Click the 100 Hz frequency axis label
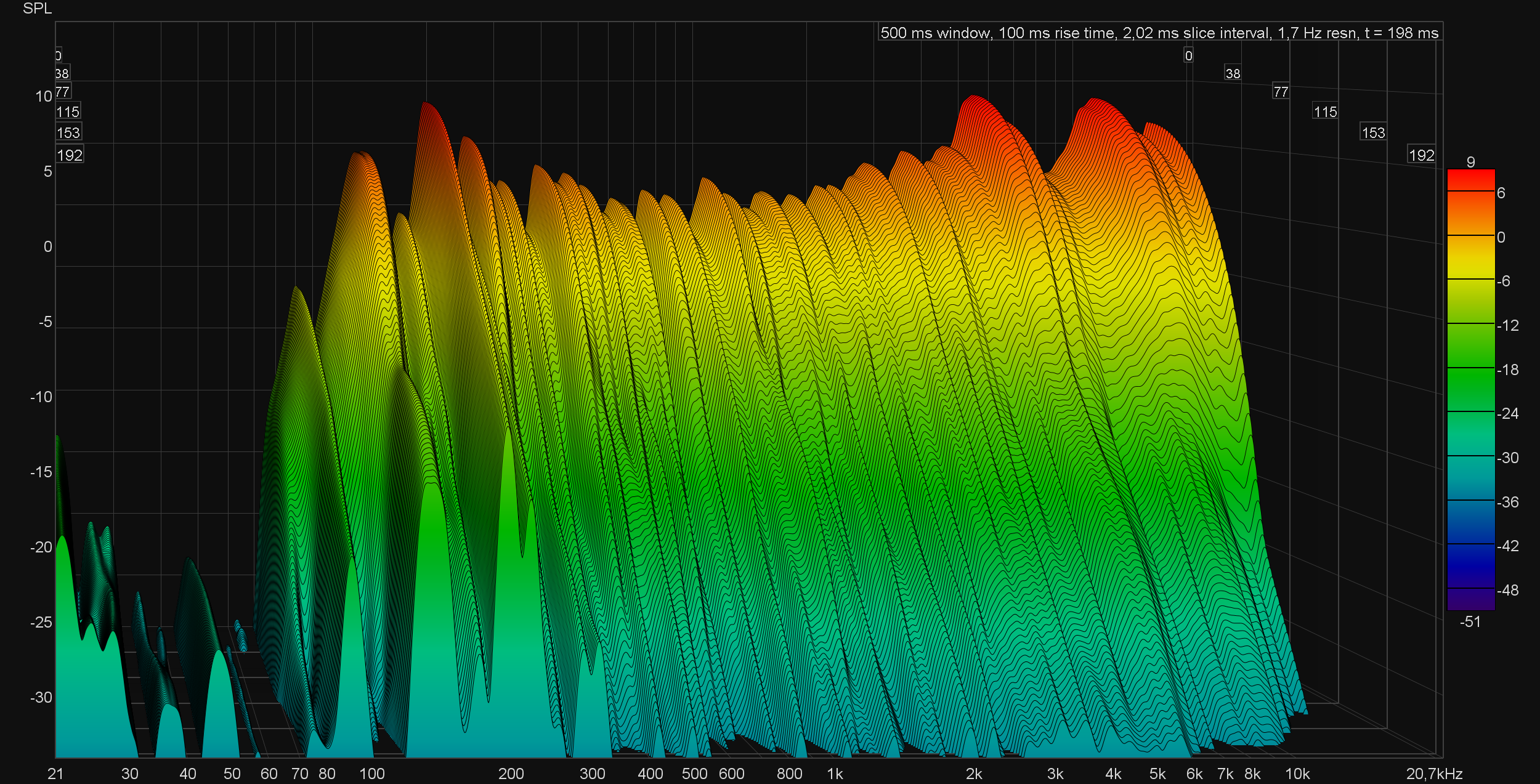The image size is (1540, 784). (x=371, y=774)
